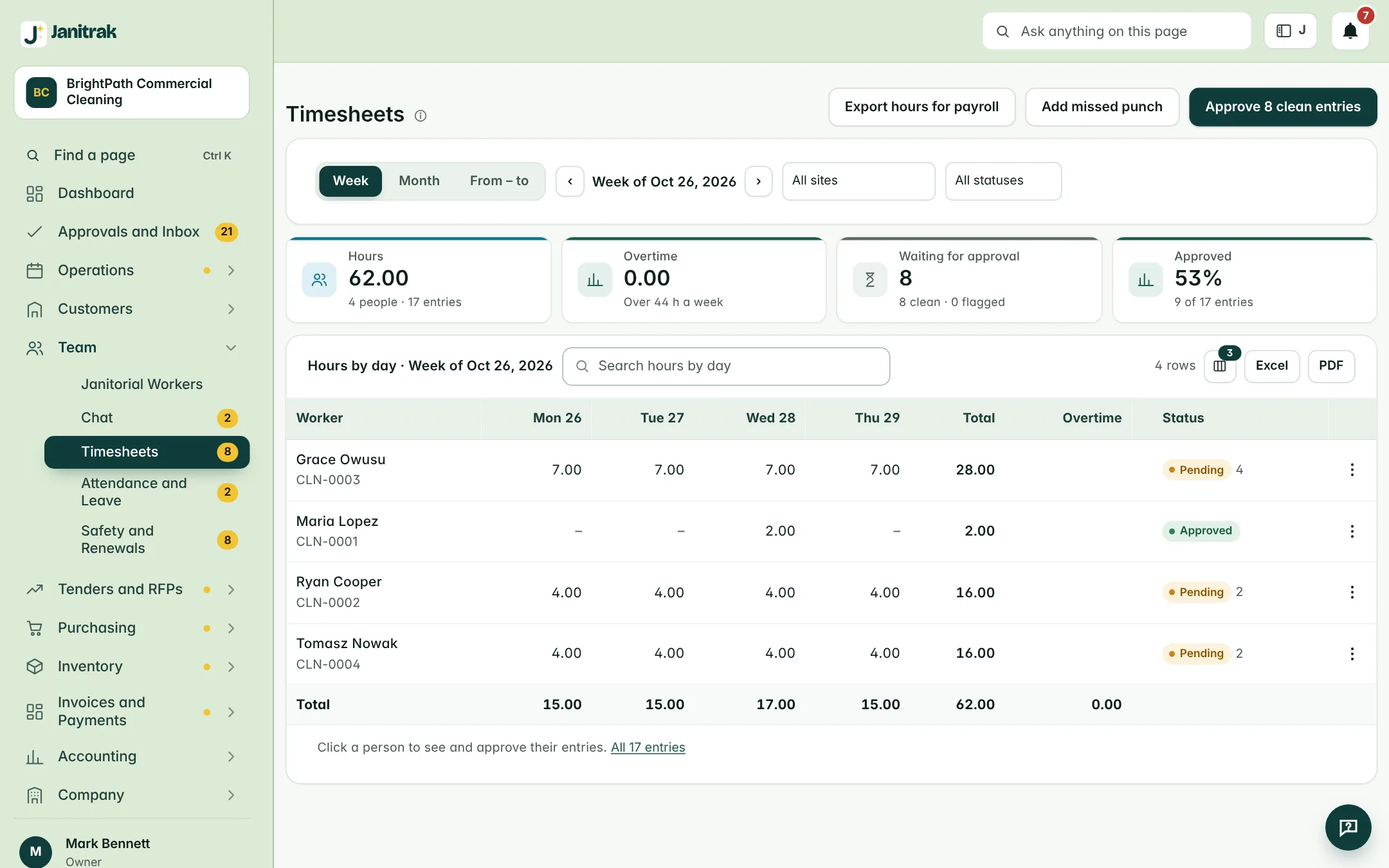Screen dimensions: 1389x868
Task: Switch to Month view
Action: click(419, 181)
